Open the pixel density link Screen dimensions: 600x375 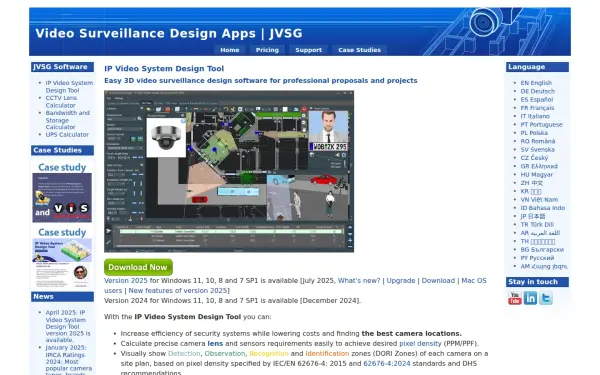point(420,344)
